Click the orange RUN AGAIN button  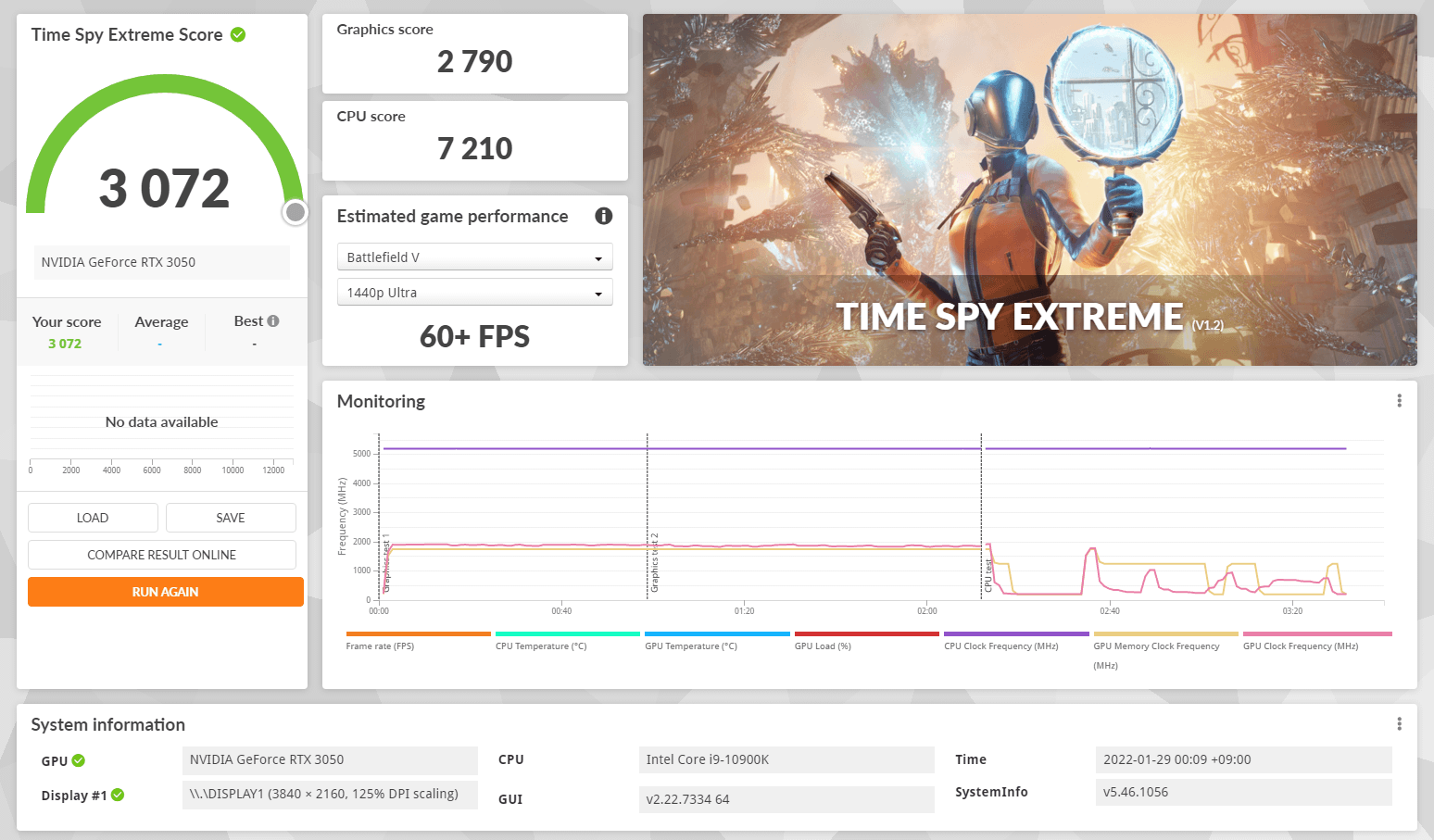tap(166, 592)
